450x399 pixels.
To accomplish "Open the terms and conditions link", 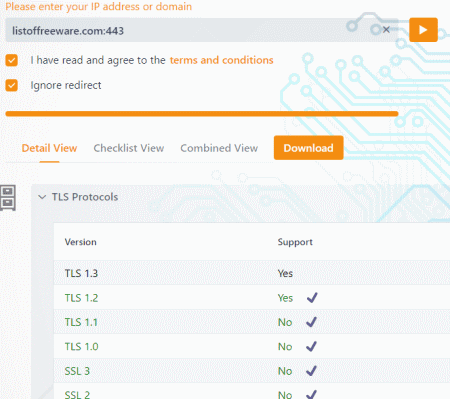I will tap(221, 60).
